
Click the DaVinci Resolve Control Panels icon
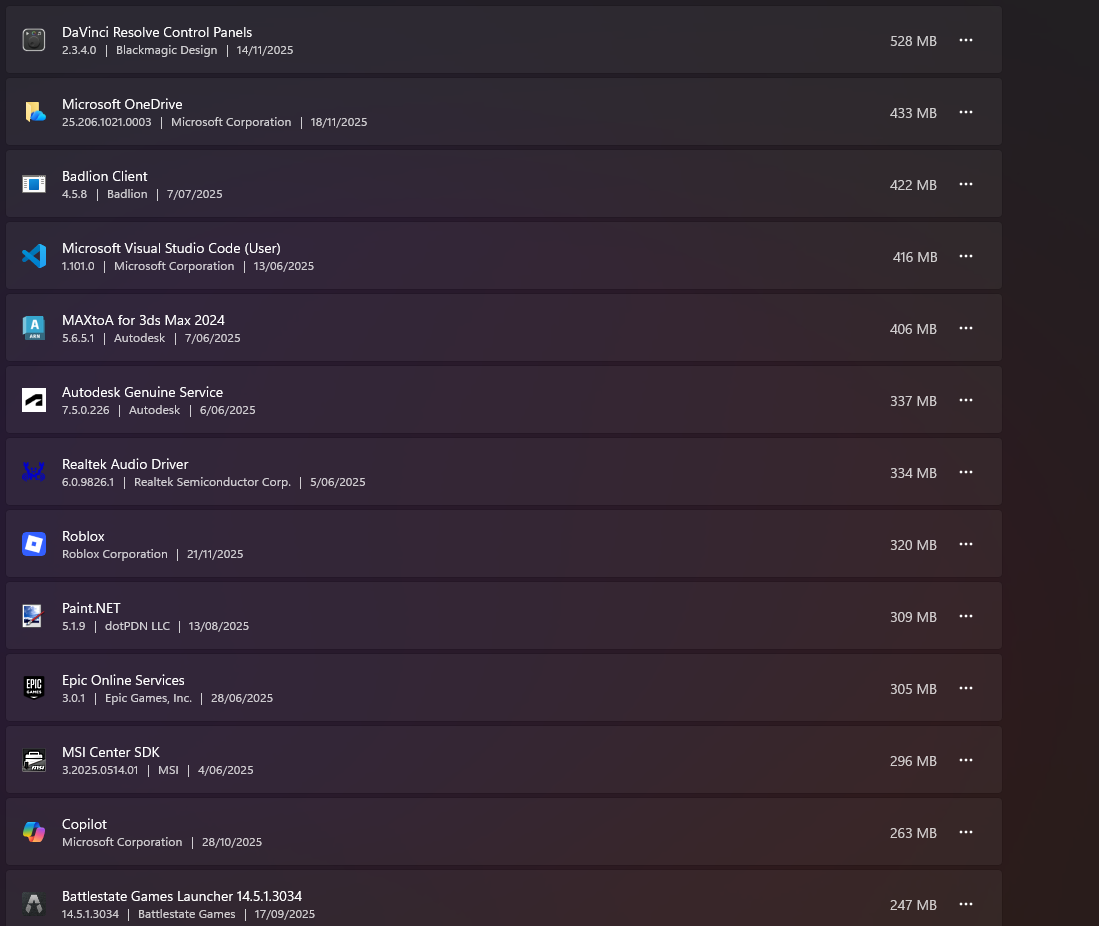point(34,40)
